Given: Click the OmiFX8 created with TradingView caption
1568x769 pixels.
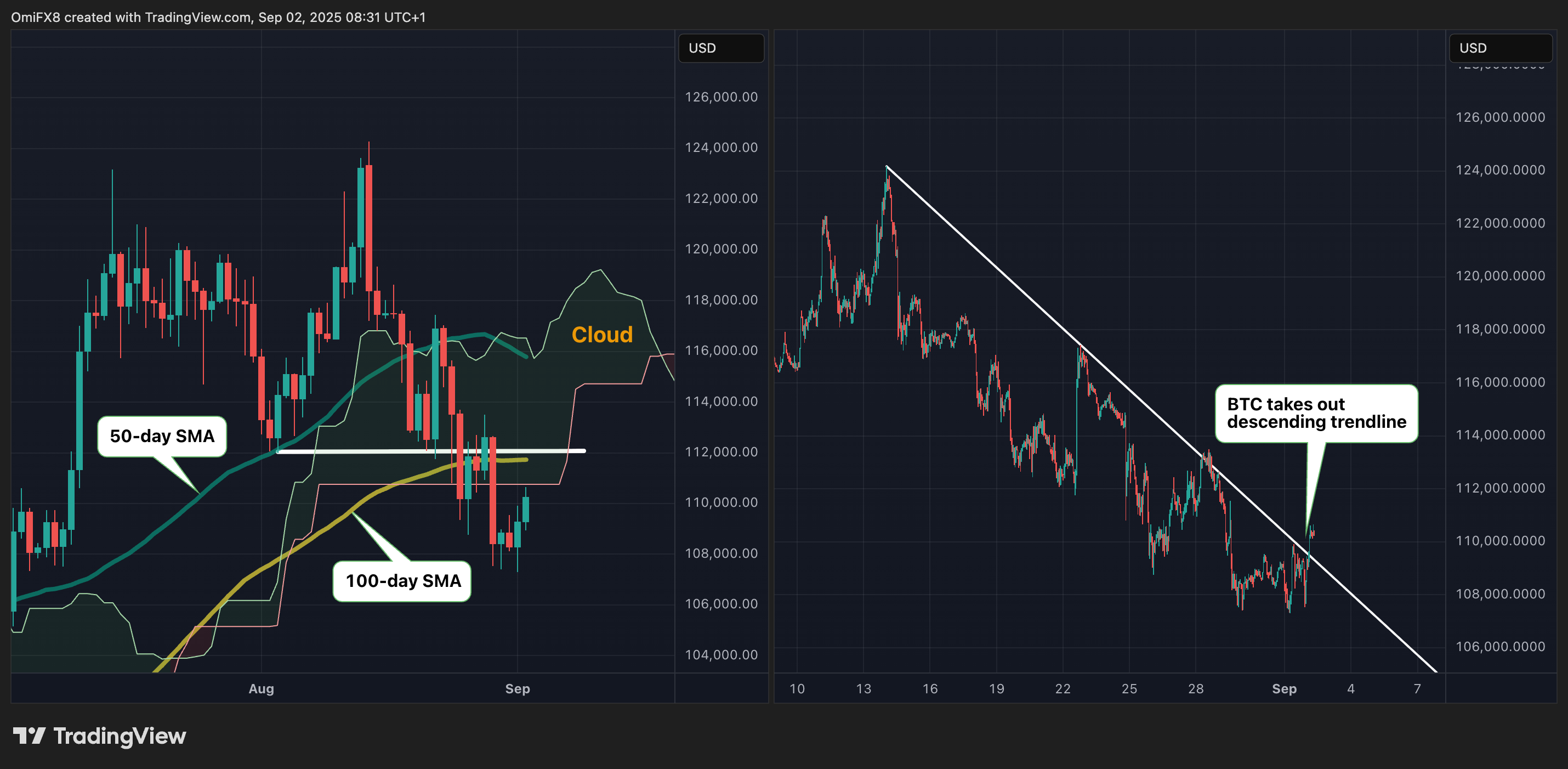Looking at the screenshot, I should click(x=218, y=17).
